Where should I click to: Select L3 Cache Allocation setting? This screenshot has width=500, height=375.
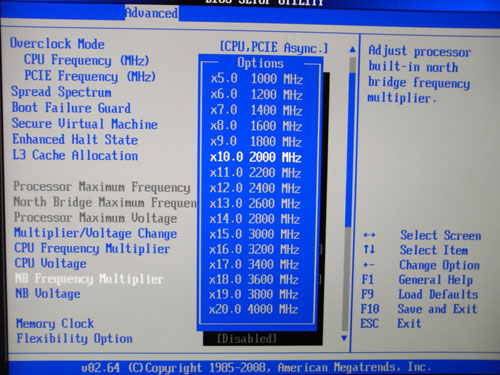click(75, 155)
